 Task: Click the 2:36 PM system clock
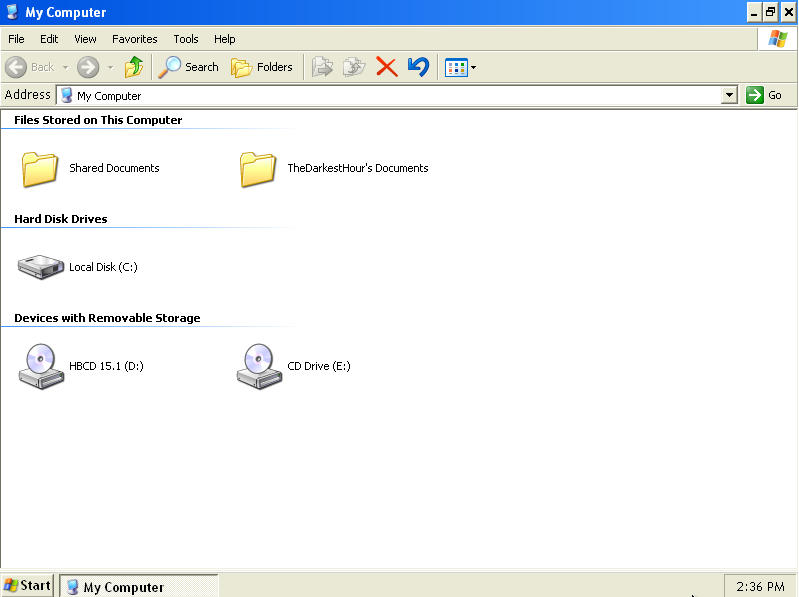(760, 586)
